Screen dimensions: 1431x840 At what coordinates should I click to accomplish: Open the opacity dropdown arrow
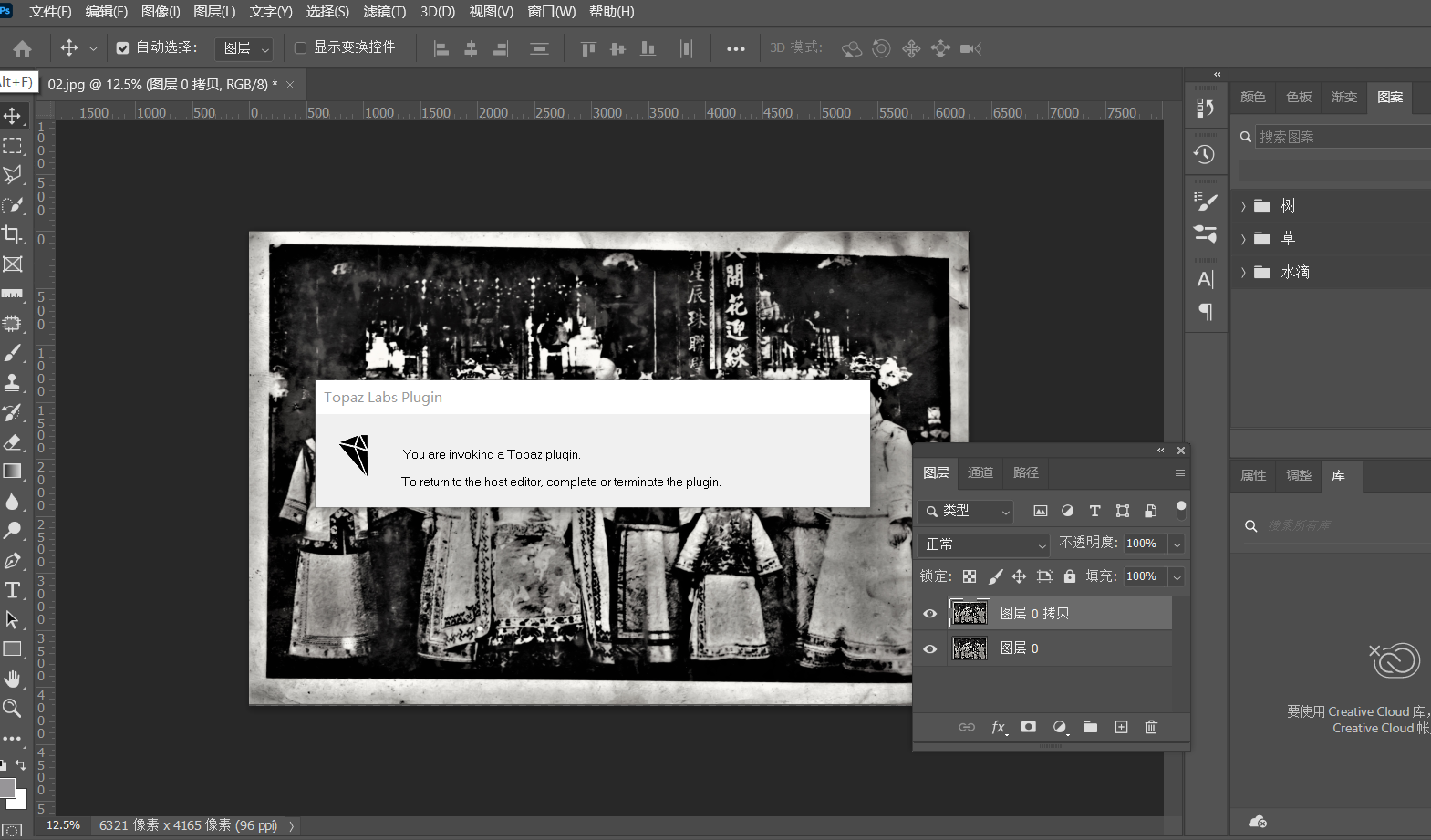1177,544
